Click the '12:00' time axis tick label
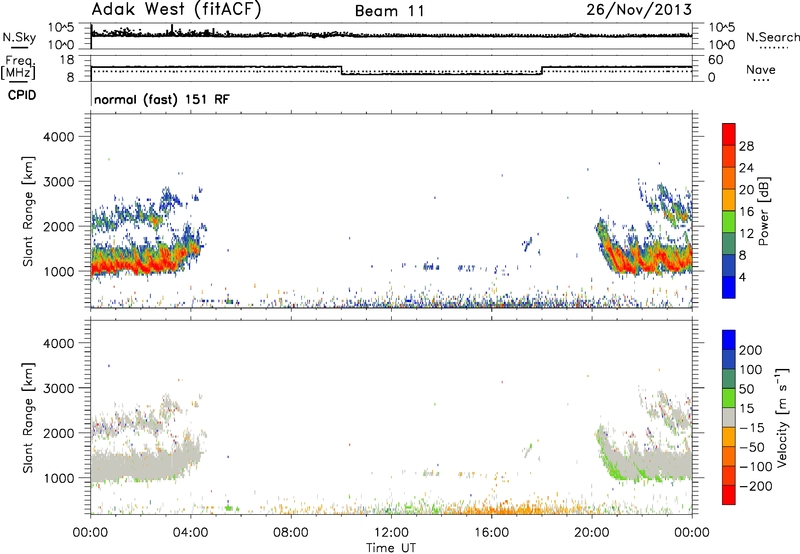Screen dimensions: 800x554 pyautogui.click(x=391, y=533)
